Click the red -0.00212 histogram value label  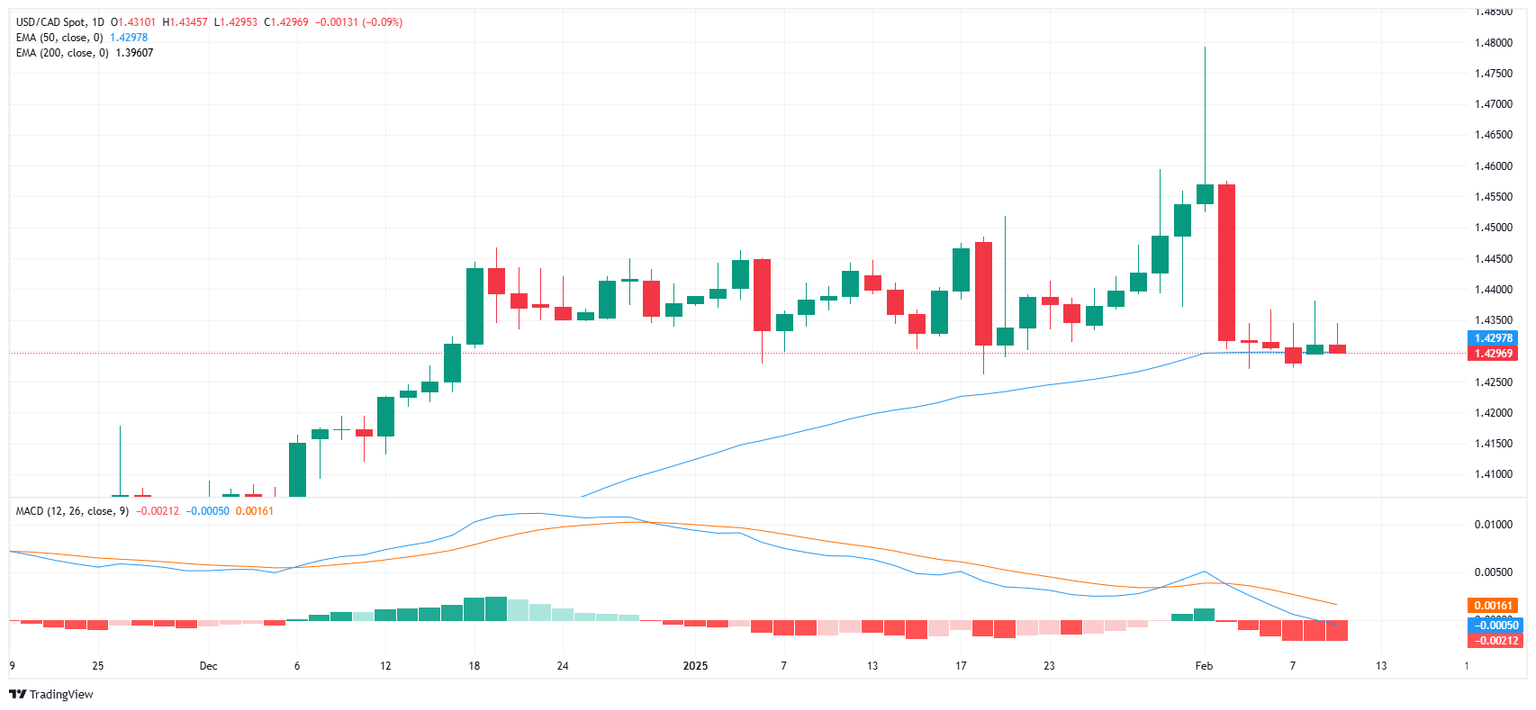point(1495,640)
